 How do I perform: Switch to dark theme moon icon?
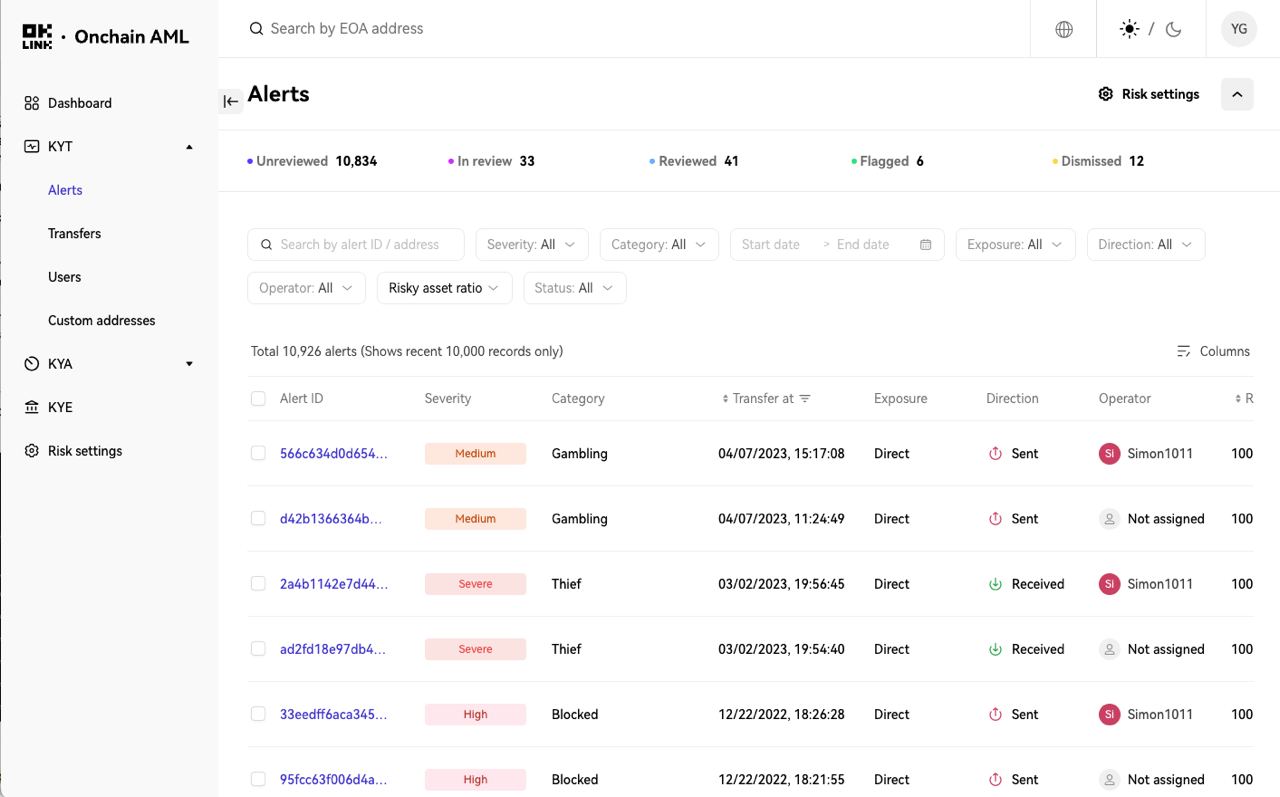(x=1174, y=29)
